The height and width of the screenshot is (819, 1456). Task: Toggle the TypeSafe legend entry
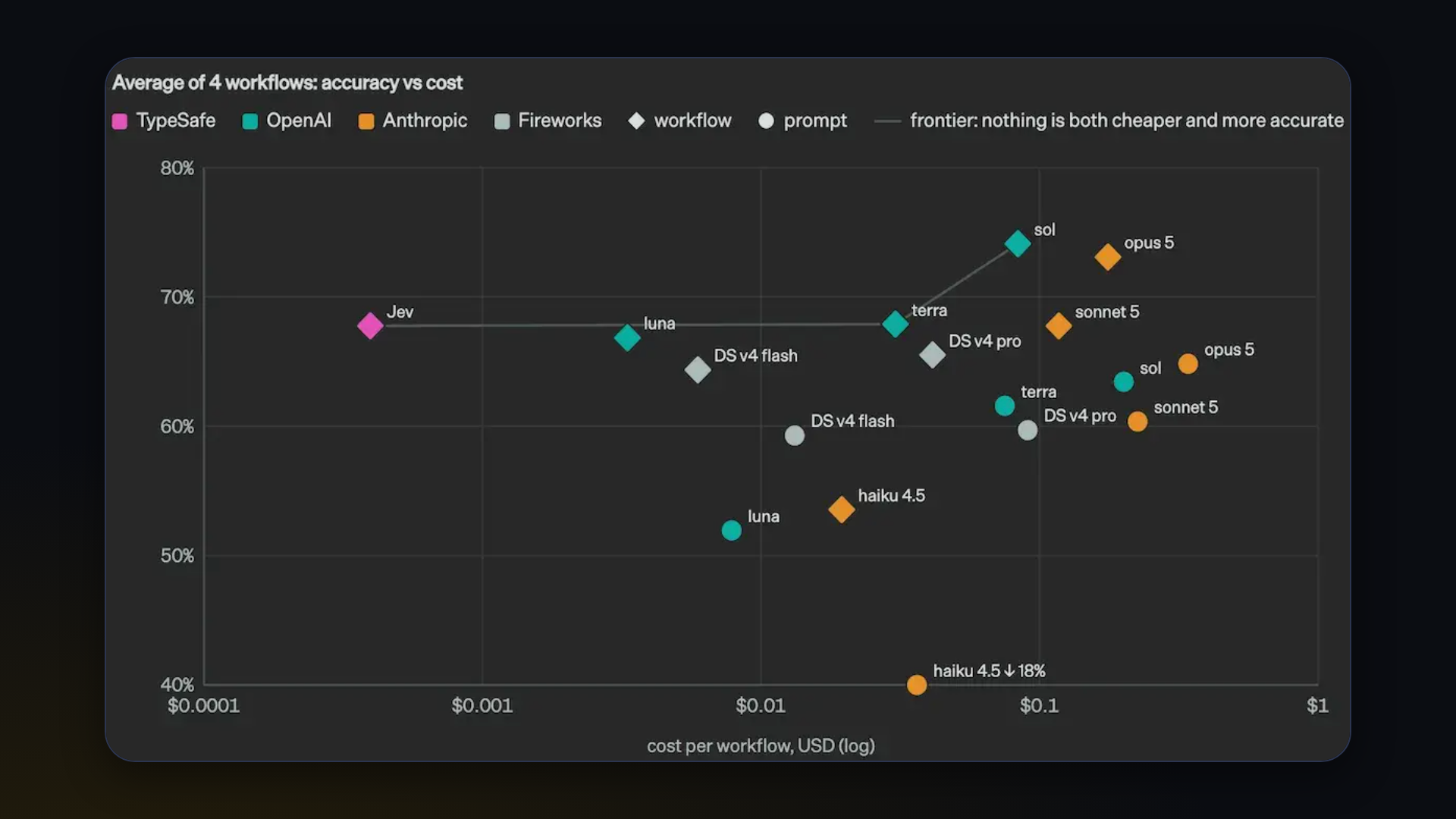tap(164, 121)
